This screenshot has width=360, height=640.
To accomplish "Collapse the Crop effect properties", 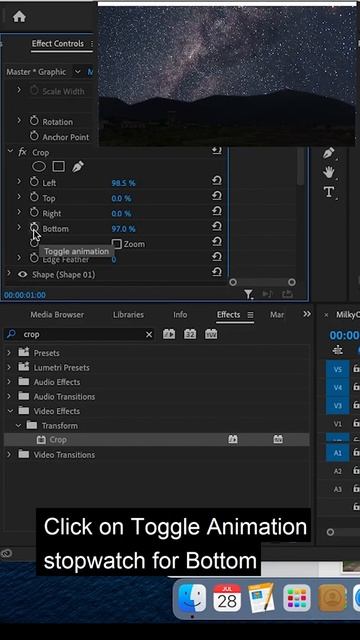I will pyautogui.click(x=10, y=151).
